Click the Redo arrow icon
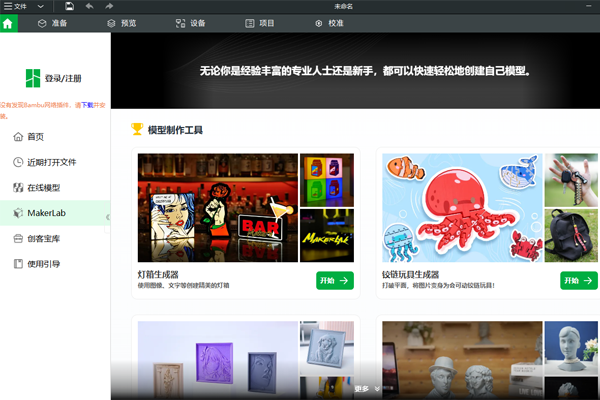 pyautogui.click(x=110, y=6)
